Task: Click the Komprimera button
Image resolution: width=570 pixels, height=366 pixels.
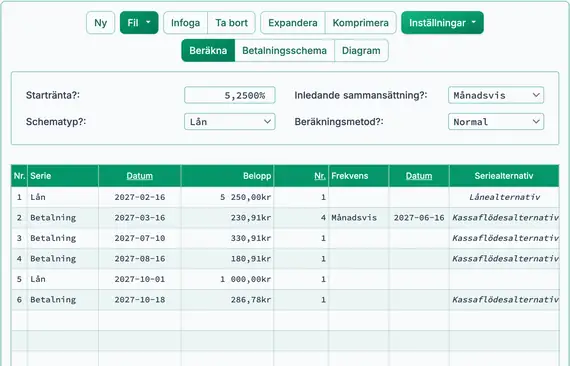Action: (361, 23)
